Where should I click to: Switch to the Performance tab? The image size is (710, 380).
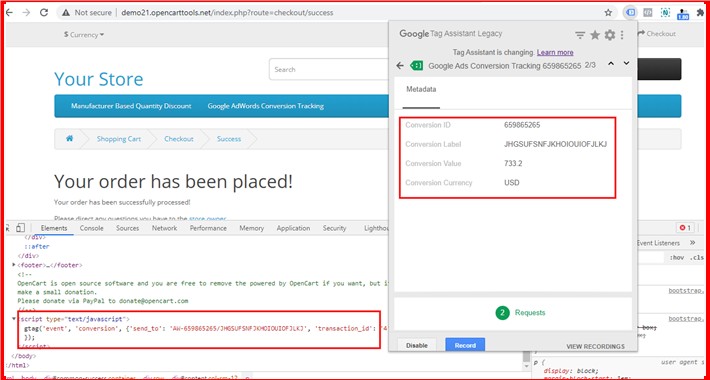(x=208, y=228)
